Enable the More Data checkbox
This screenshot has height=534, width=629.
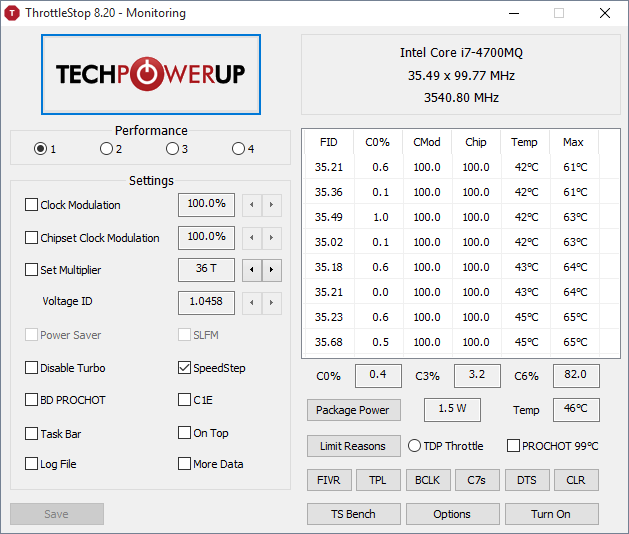point(185,464)
